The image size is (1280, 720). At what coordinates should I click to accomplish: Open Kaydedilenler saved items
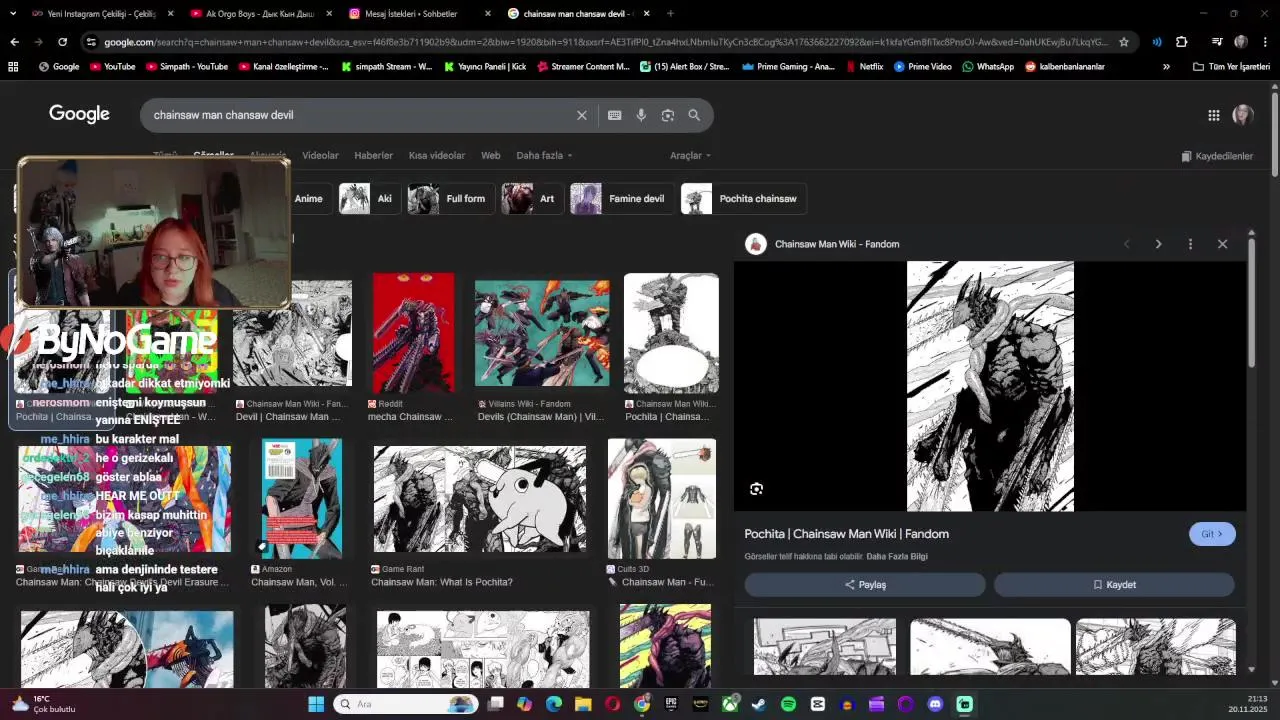tap(1216, 156)
